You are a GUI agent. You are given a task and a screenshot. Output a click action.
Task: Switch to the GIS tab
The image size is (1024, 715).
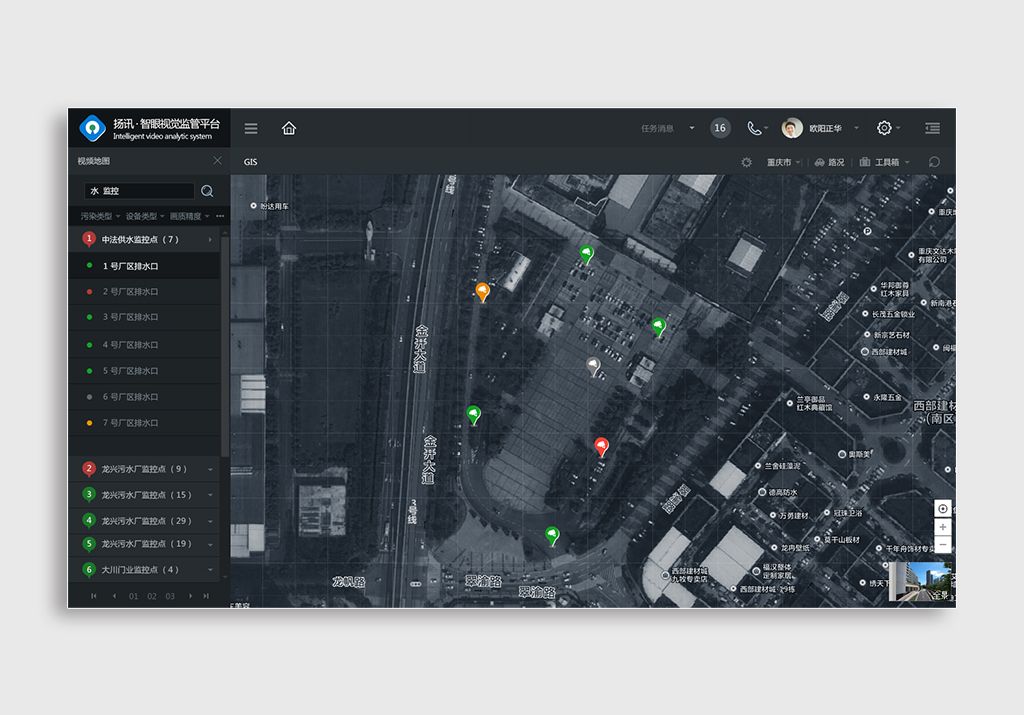[x=251, y=162]
